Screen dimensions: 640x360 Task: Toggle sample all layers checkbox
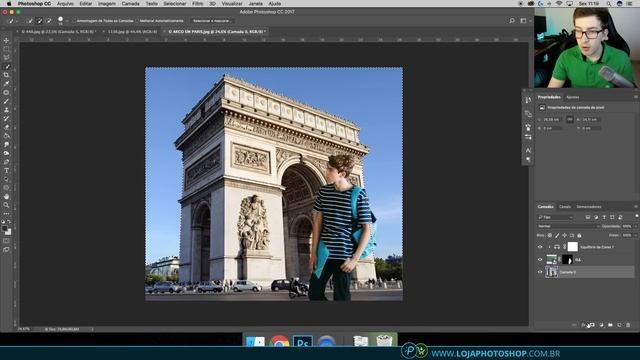[74, 21]
